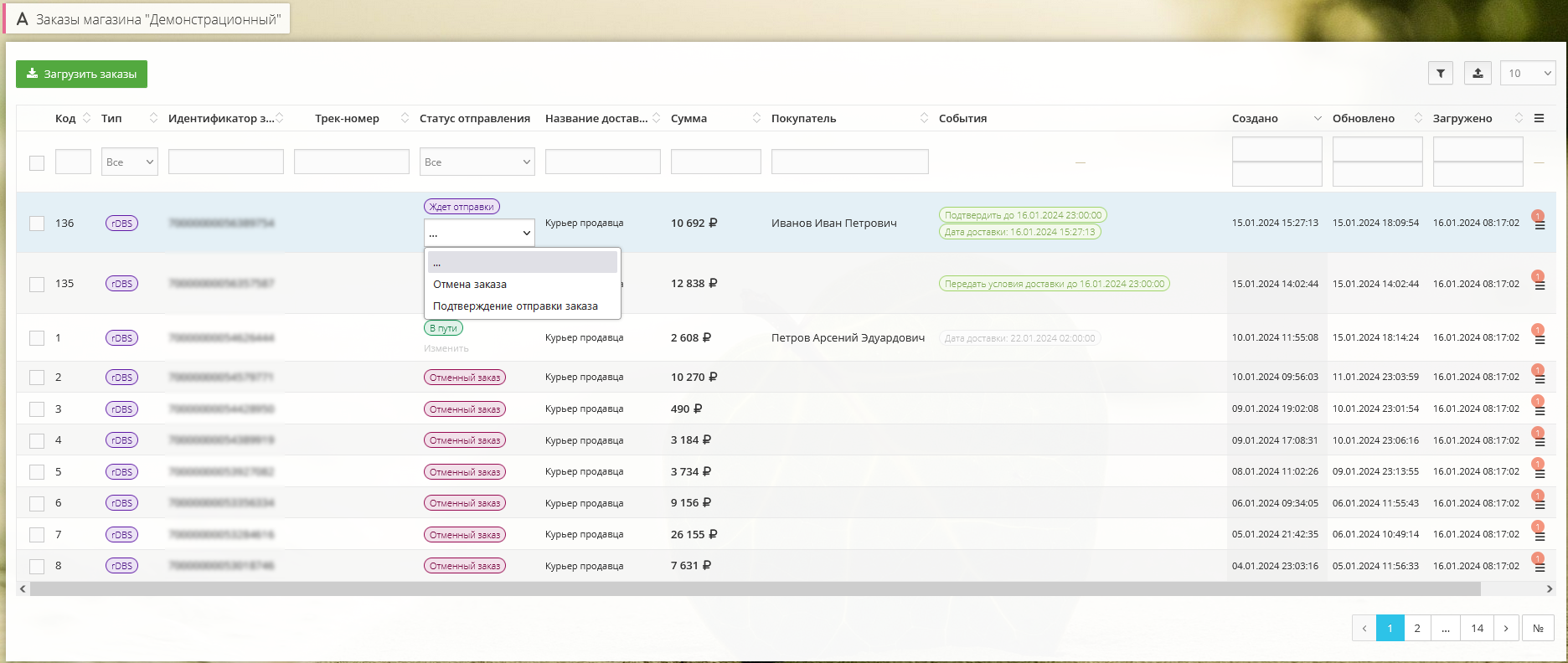Click previous page arrow in pagination
The width and height of the screenshot is (1568, 663).
(1364, 628)
